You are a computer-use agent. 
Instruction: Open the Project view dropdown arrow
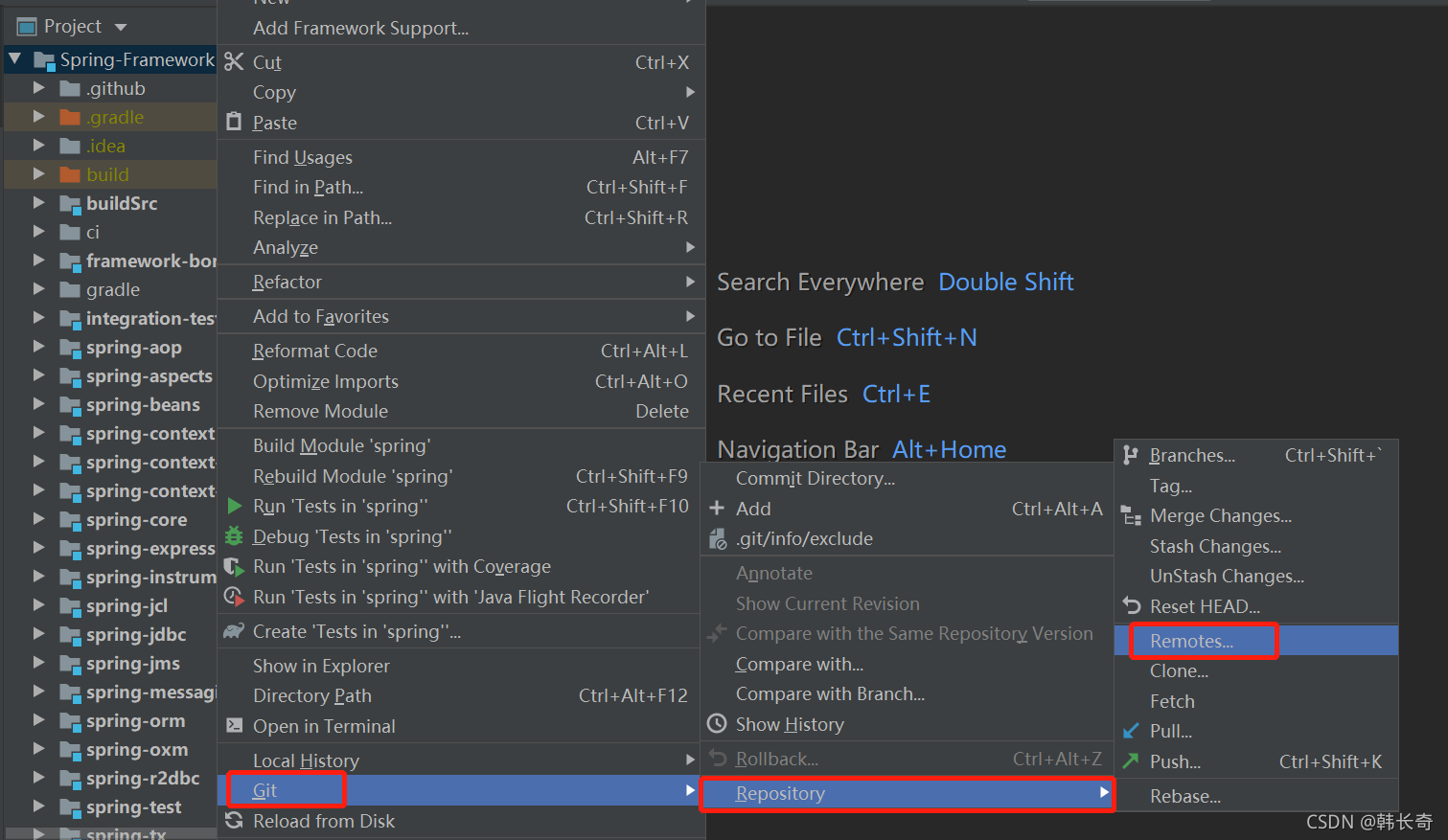tap(121, 27)
